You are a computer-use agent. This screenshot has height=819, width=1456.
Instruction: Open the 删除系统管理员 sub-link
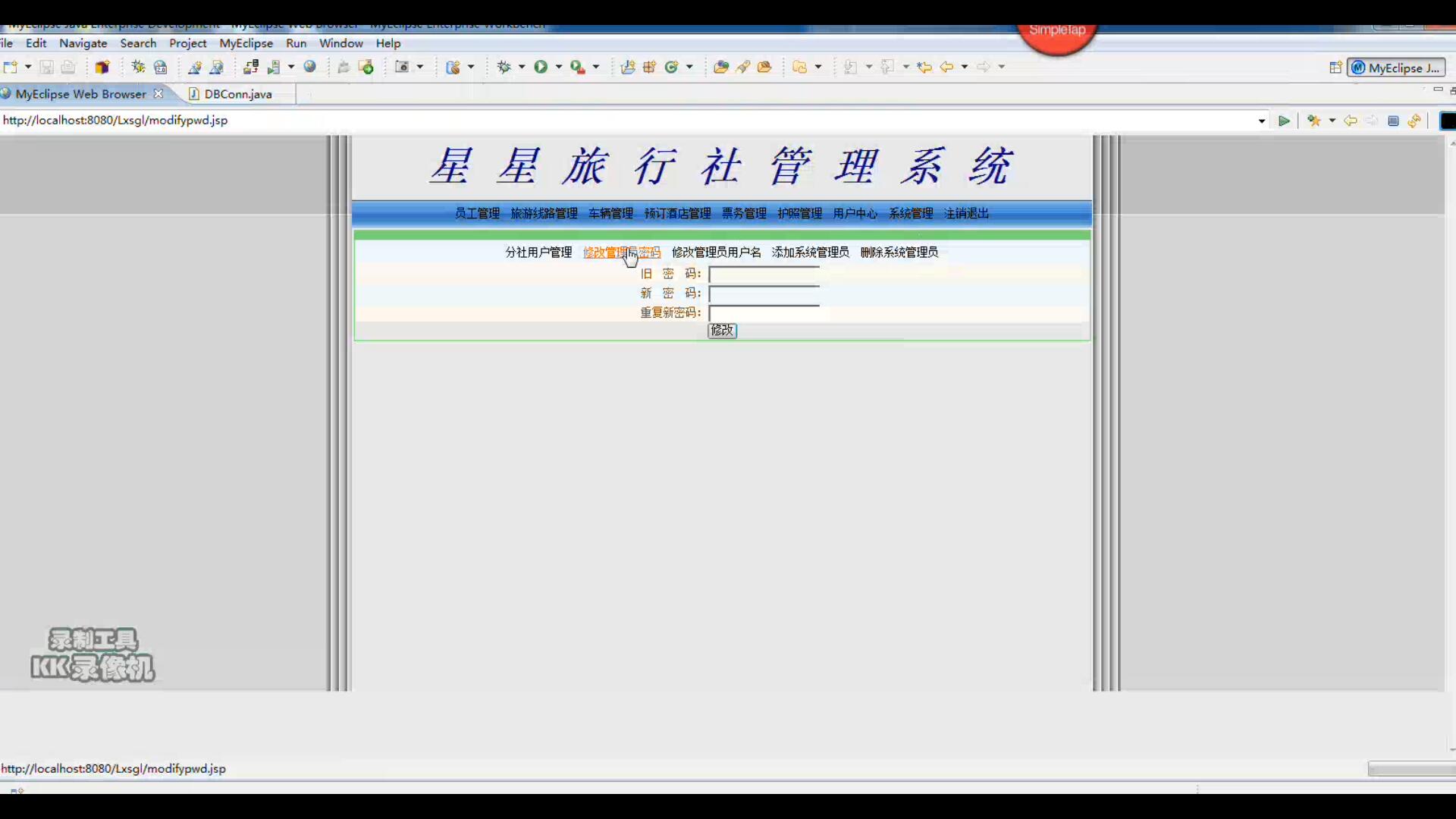coord(899,253)
